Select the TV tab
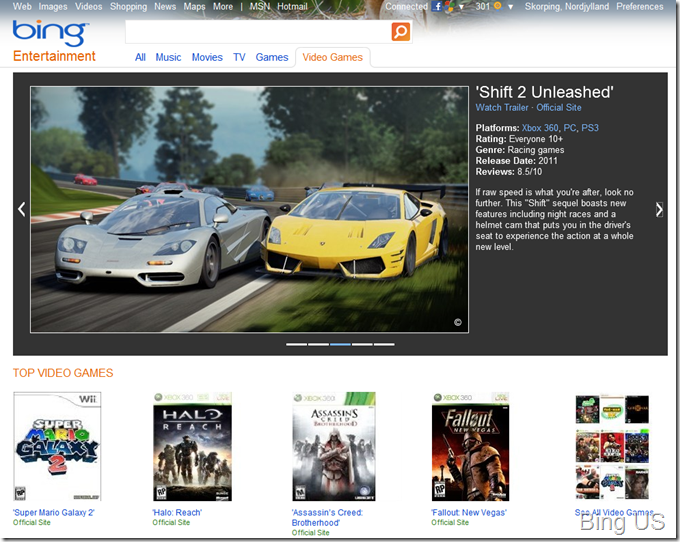Image resolution: width=680 pixels, height=542 pixels. [x=239, y=57]
